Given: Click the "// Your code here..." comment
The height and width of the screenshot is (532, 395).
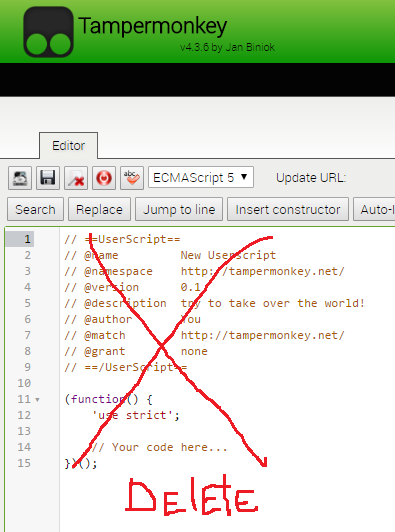Looking at the screenshot, I should click(159, 447).
